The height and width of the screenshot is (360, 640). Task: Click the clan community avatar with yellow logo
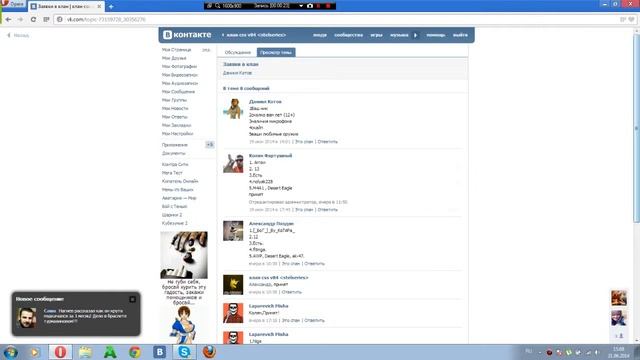point(233,284)
